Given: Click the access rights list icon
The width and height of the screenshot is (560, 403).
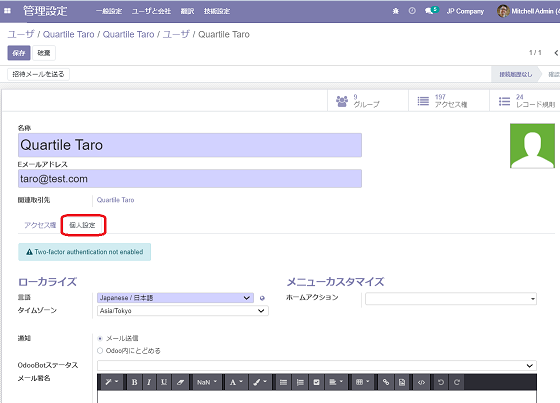Looking at the screenshot, I should tap(423, 101).
